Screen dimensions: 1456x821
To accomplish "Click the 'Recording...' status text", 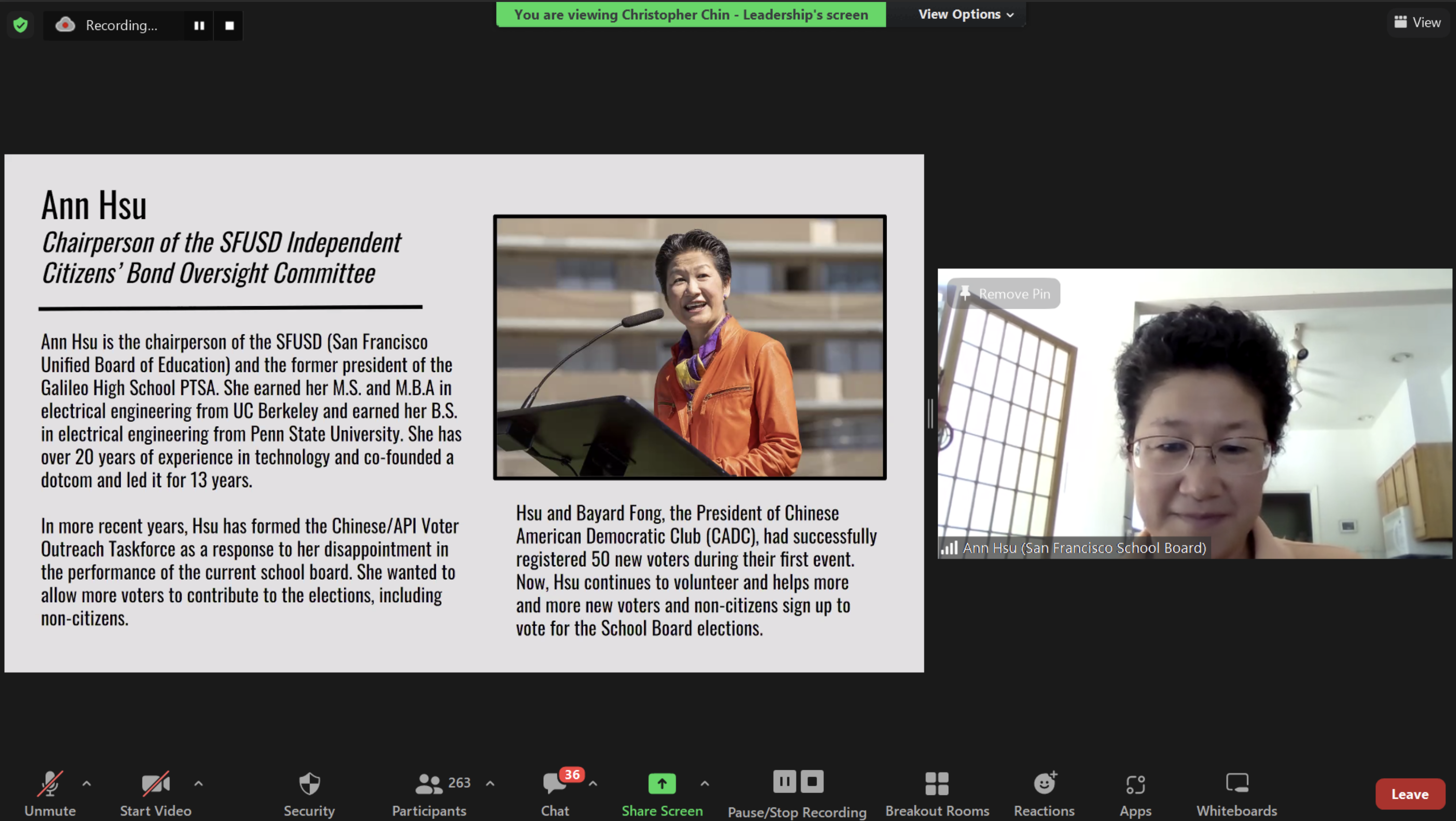I will coord(121,26).
